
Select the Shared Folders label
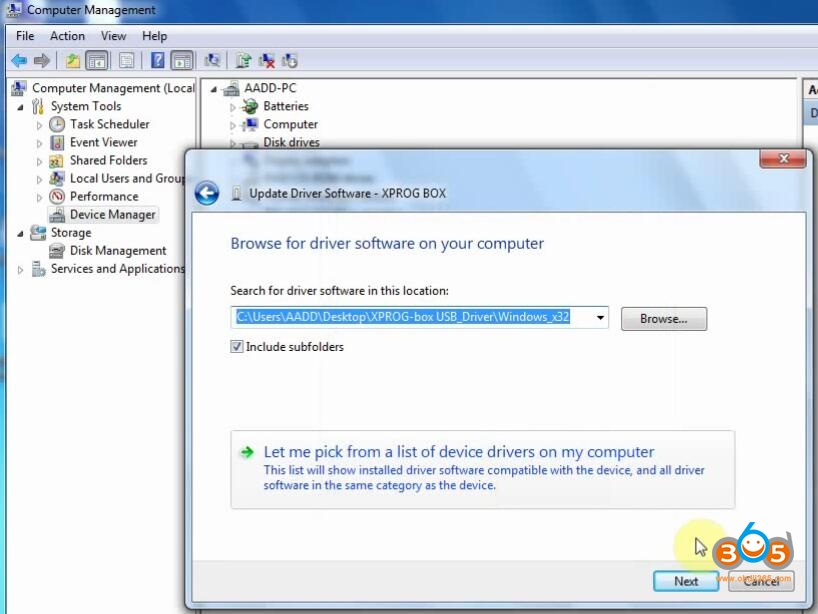click(x=109, y=160)
